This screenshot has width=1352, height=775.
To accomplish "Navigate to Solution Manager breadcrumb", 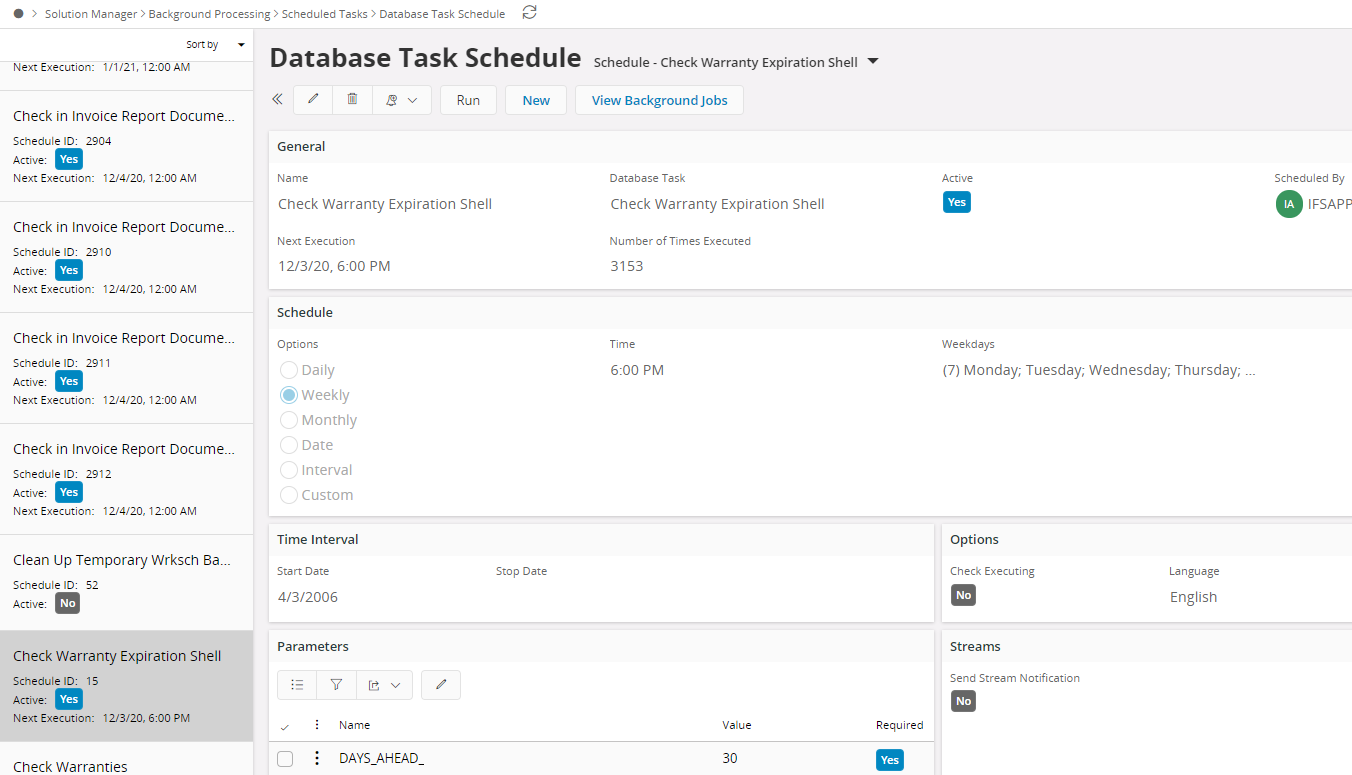I will [x=92, y=14].
